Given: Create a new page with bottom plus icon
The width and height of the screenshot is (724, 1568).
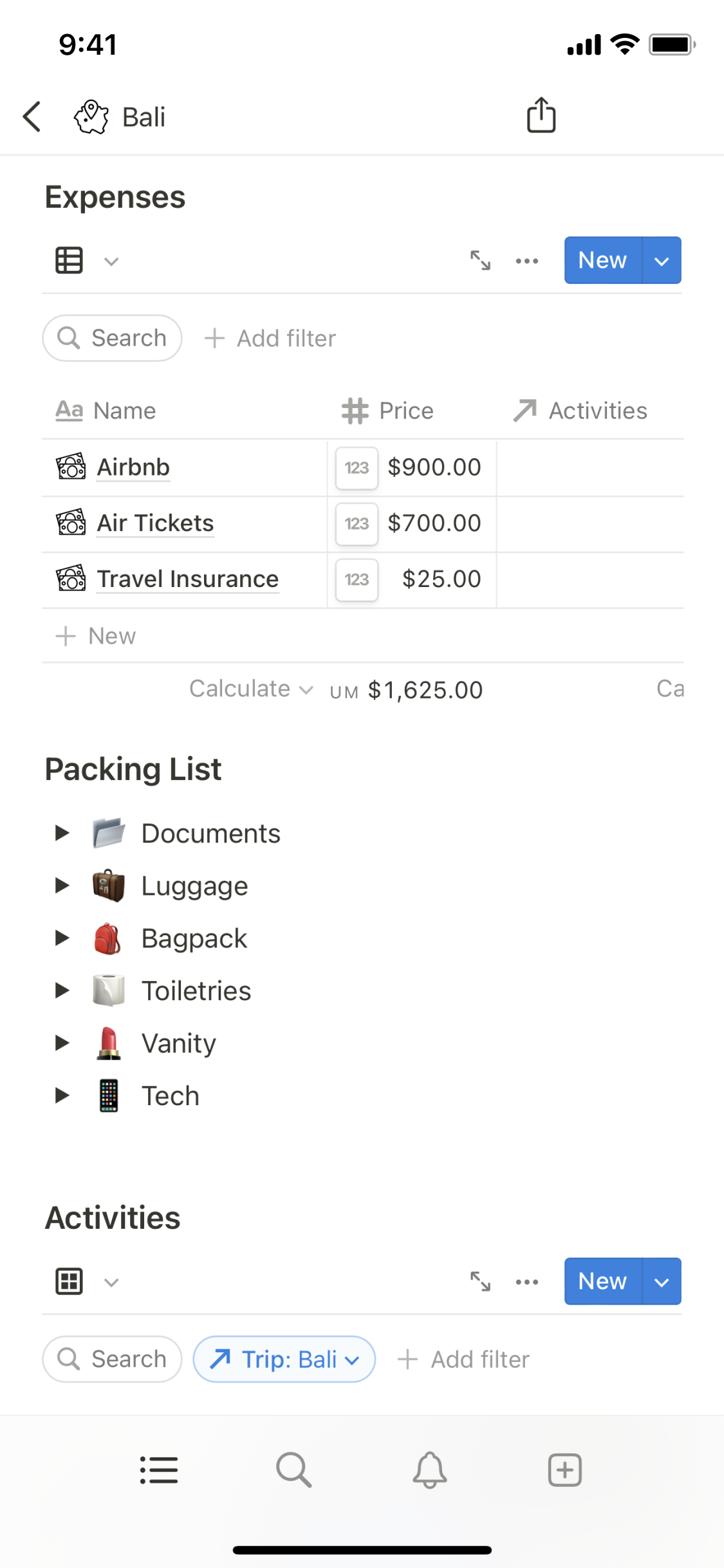Looking at the screenshot, I should 564,1470.
